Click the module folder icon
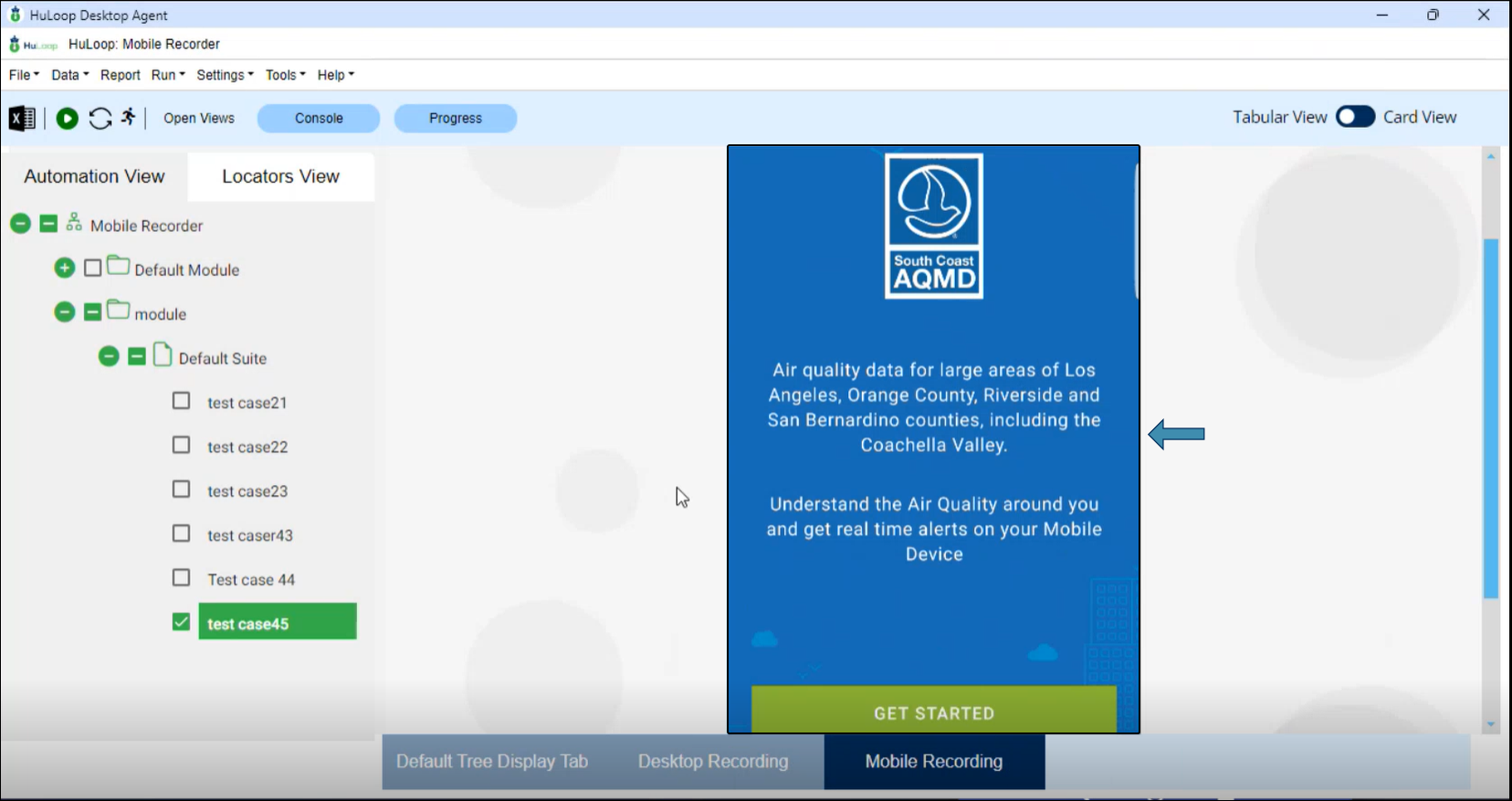The image size is (1512, 801). click(118, 310)
